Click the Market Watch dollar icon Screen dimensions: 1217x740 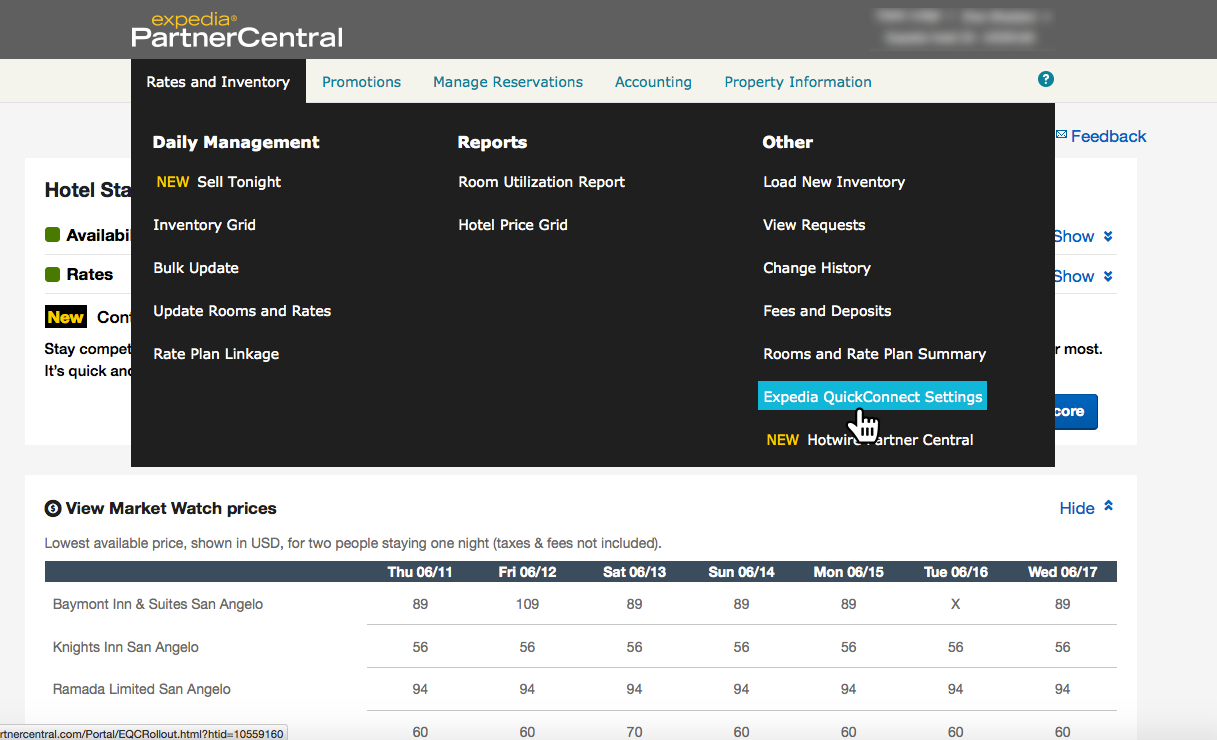(53, 509)
